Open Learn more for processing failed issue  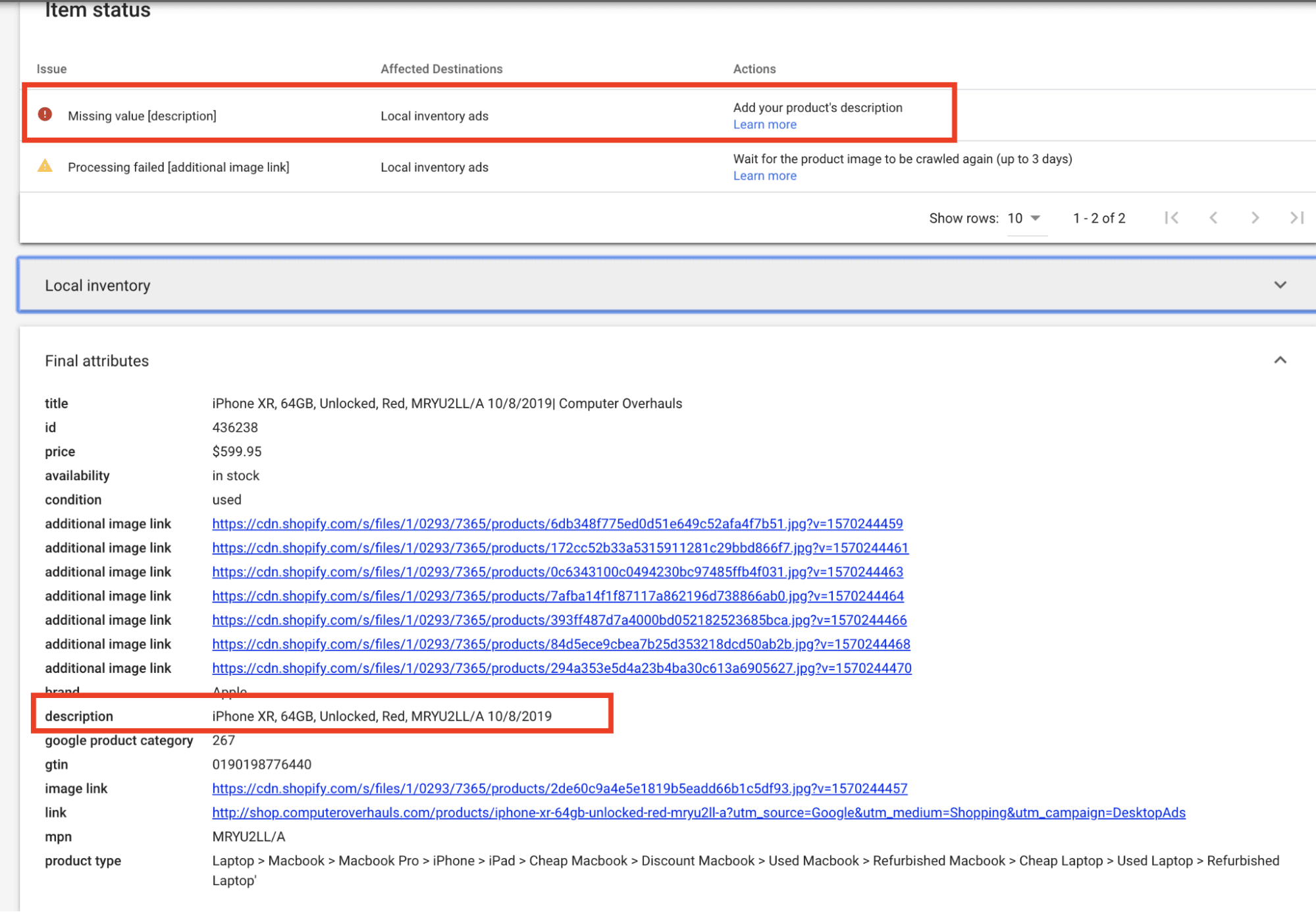[x=764, y=176]
